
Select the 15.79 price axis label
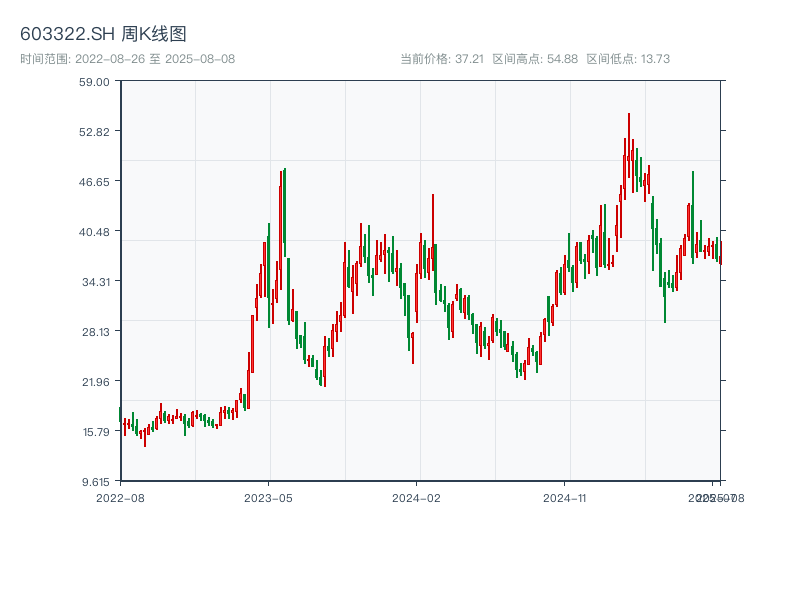pyautogui.click(x=94, y=431)
